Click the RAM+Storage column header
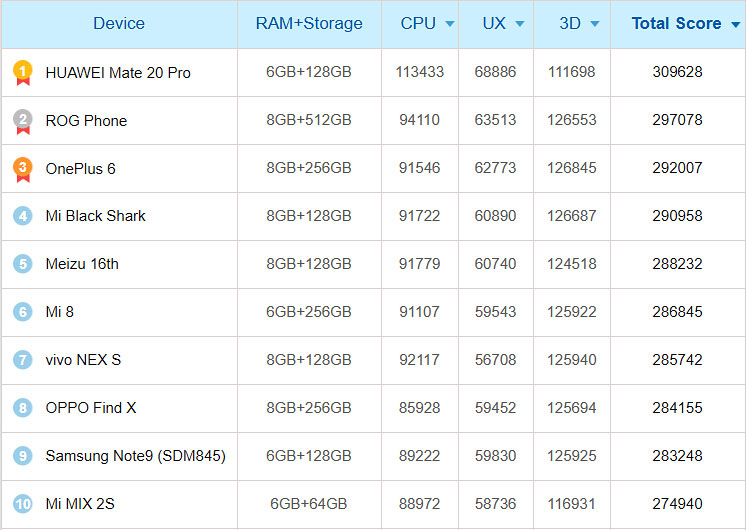The width and height of the screenshot is (747, 530). click(309, 23)
